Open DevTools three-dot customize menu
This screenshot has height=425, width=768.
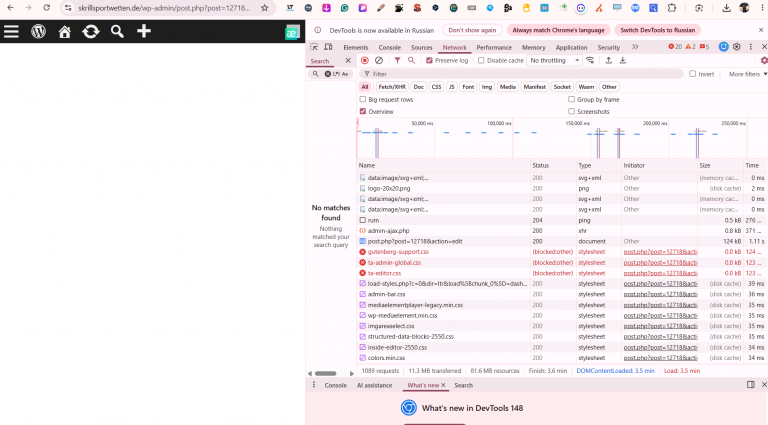coord(750,47)
